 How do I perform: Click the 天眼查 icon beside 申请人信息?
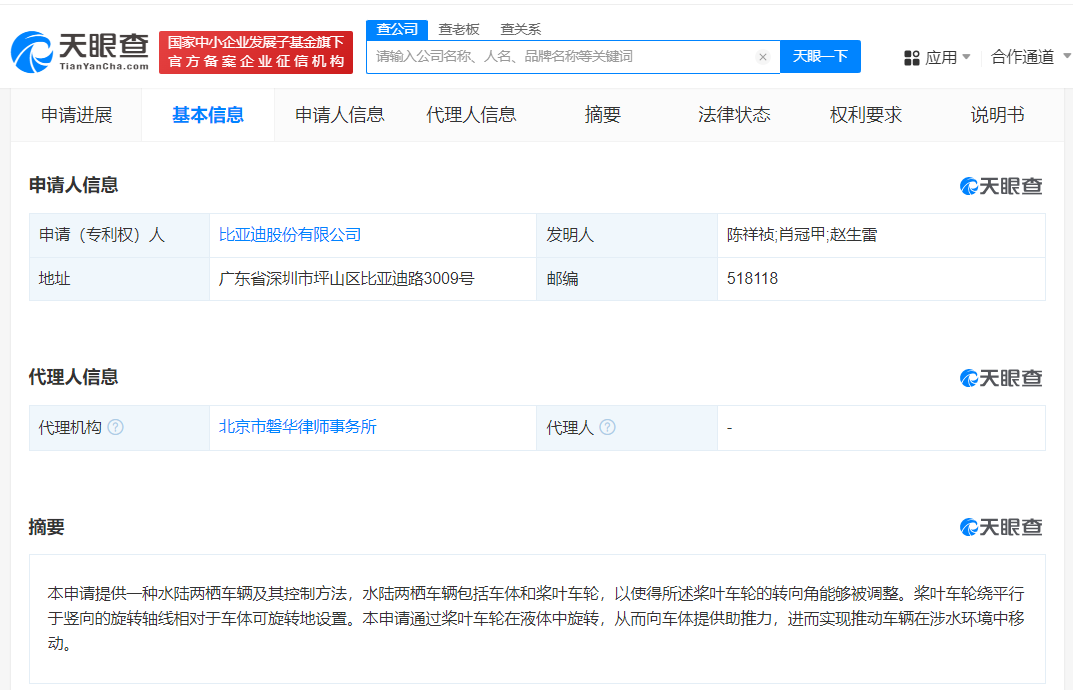1000,186
